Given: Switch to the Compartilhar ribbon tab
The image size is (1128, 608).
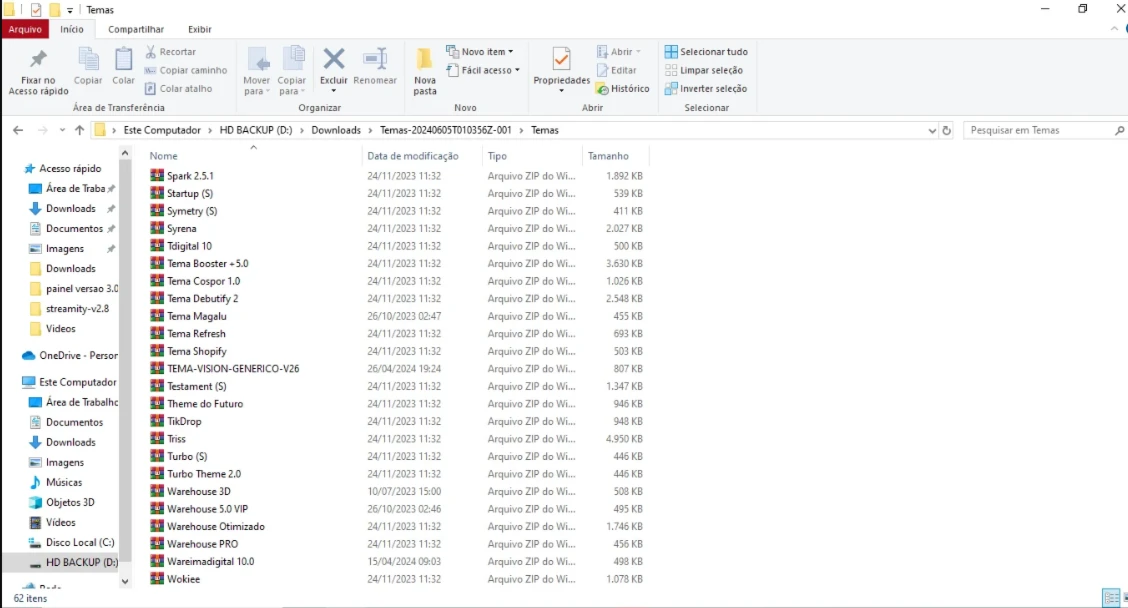Looking at the screenshot, I should [136, 29].
